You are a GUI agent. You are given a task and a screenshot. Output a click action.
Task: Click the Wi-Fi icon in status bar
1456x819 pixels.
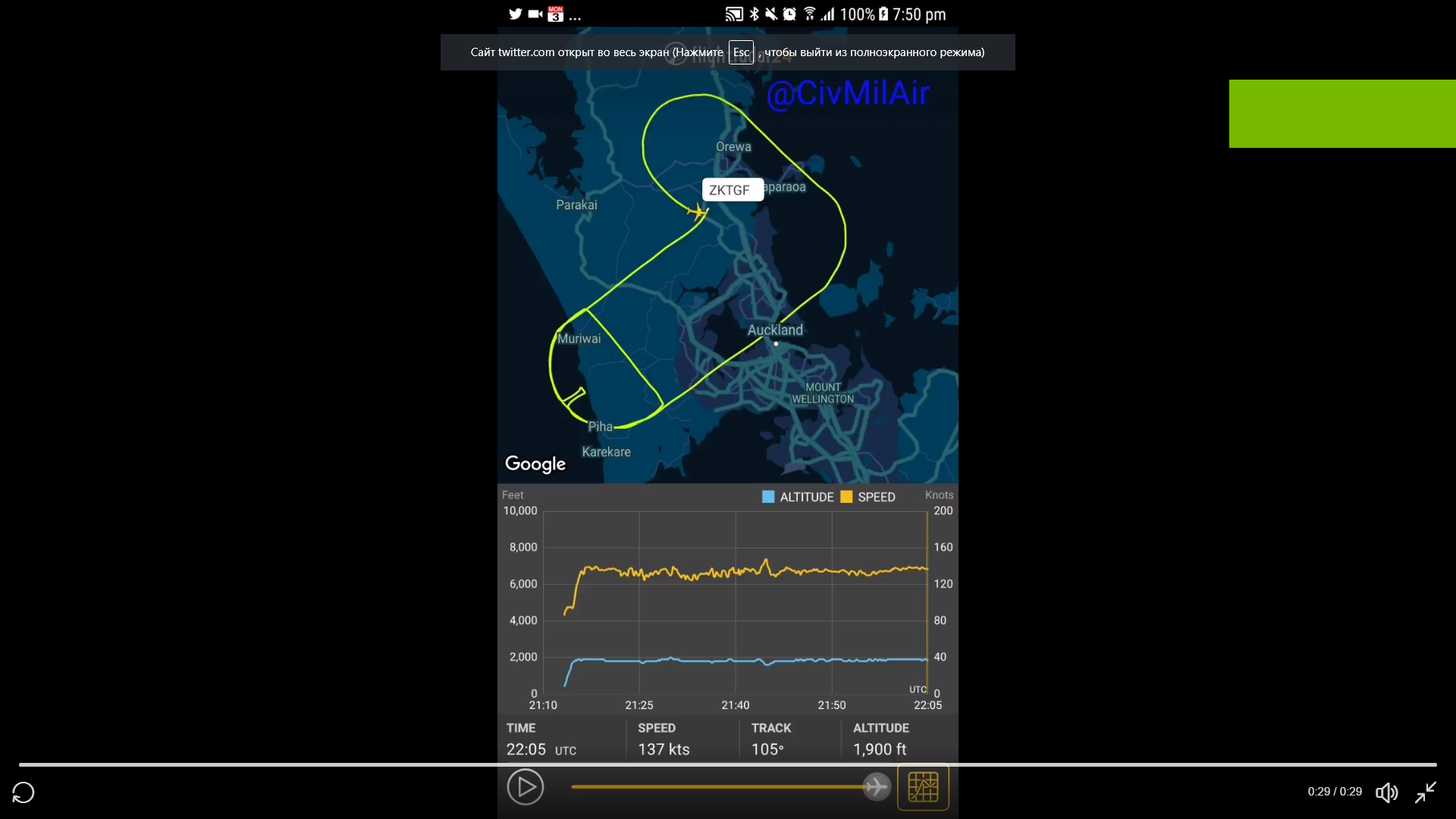810,14
